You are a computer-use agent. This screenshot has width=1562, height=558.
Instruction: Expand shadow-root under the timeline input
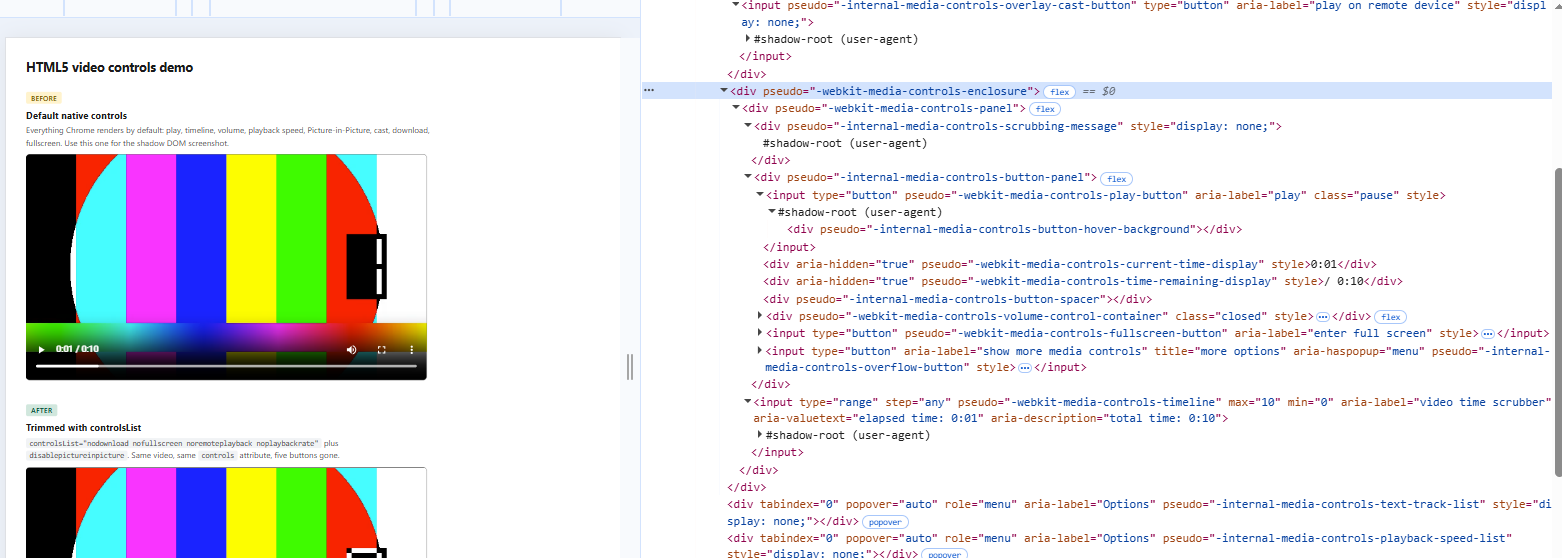(760, 435)
